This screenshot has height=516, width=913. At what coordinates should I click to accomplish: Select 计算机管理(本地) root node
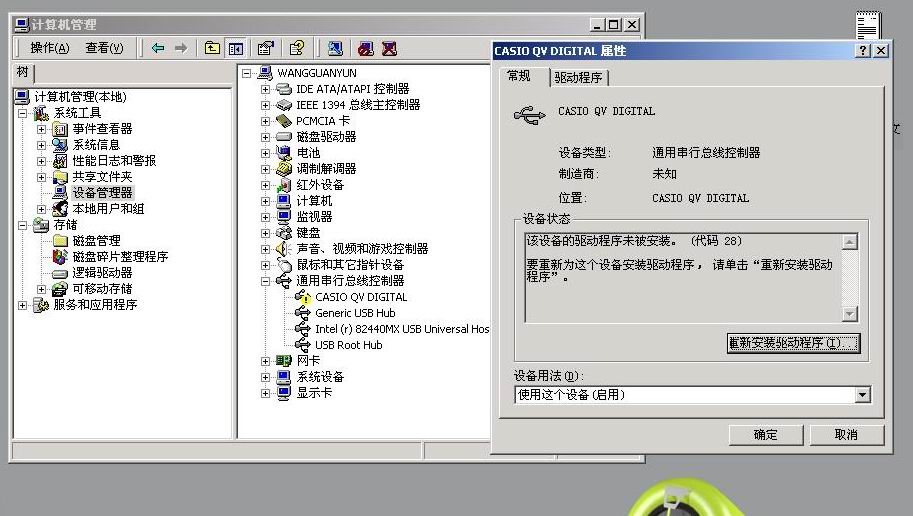coord(80,97)
